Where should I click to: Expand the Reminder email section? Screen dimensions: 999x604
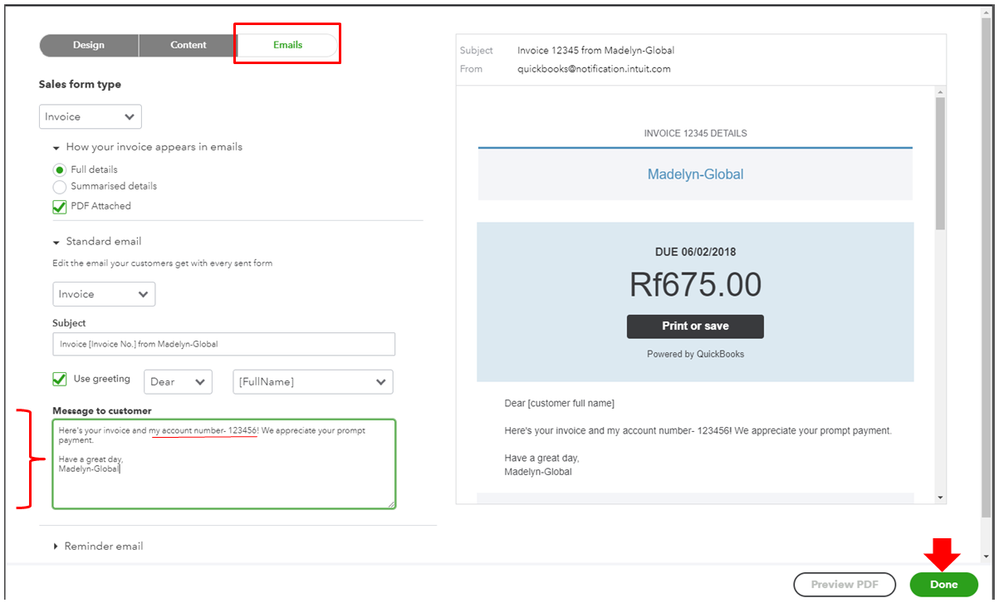pos(55,547)
